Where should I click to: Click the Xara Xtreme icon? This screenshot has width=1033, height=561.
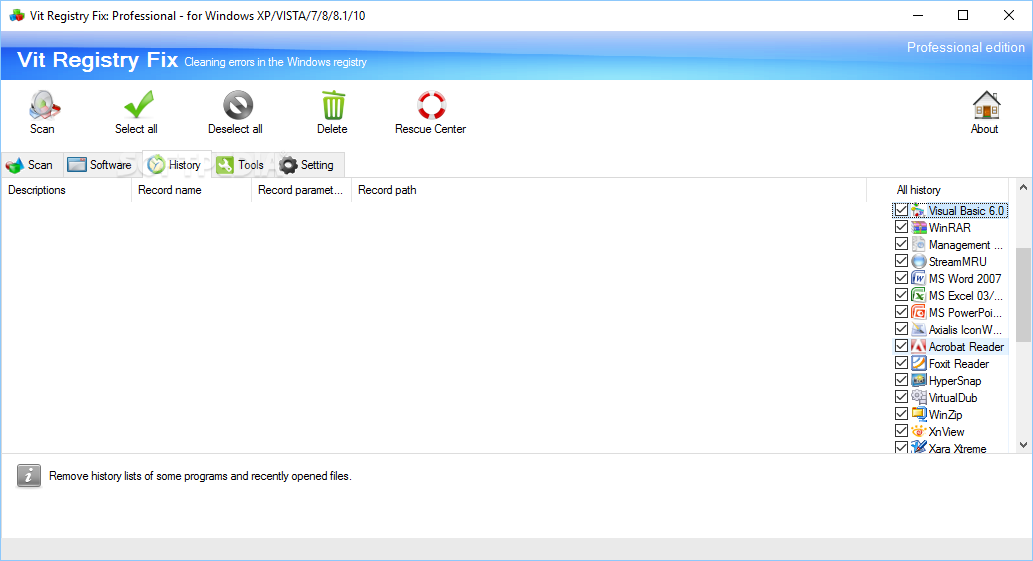pyautogui.click(x=918, y=448)
